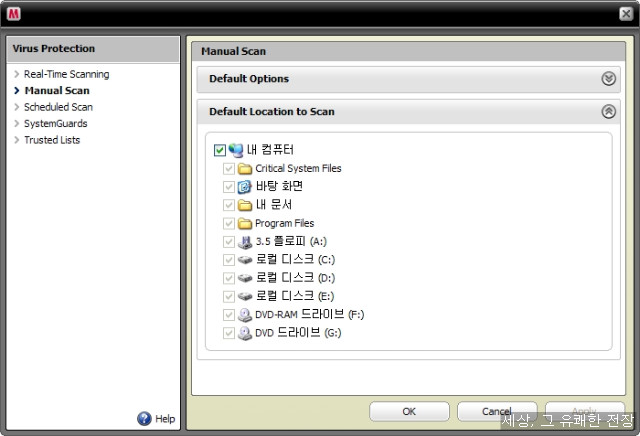Click the 내 문서 folder icon
Viewport: 640px width, 436px height.
click(244, 205)
